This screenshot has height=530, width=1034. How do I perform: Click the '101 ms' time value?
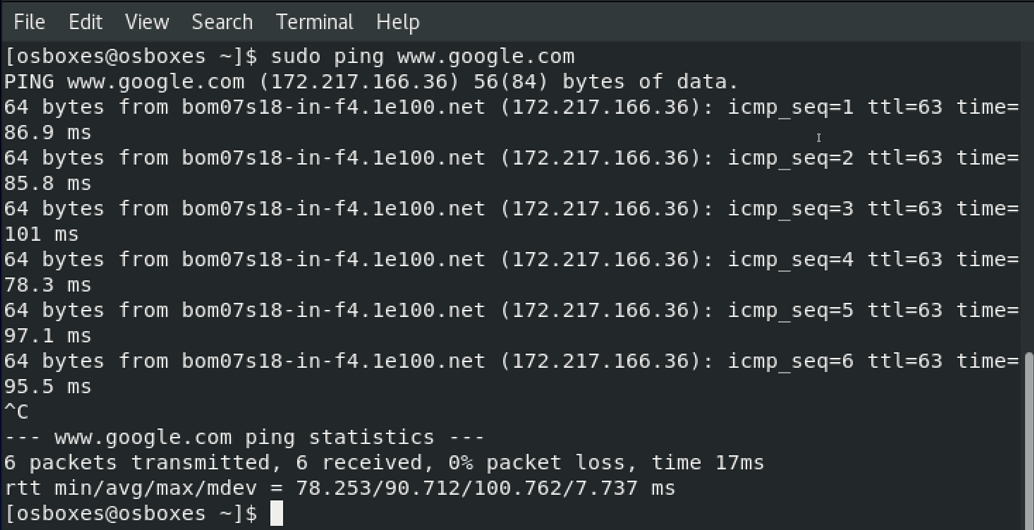[x=41, y=234]
